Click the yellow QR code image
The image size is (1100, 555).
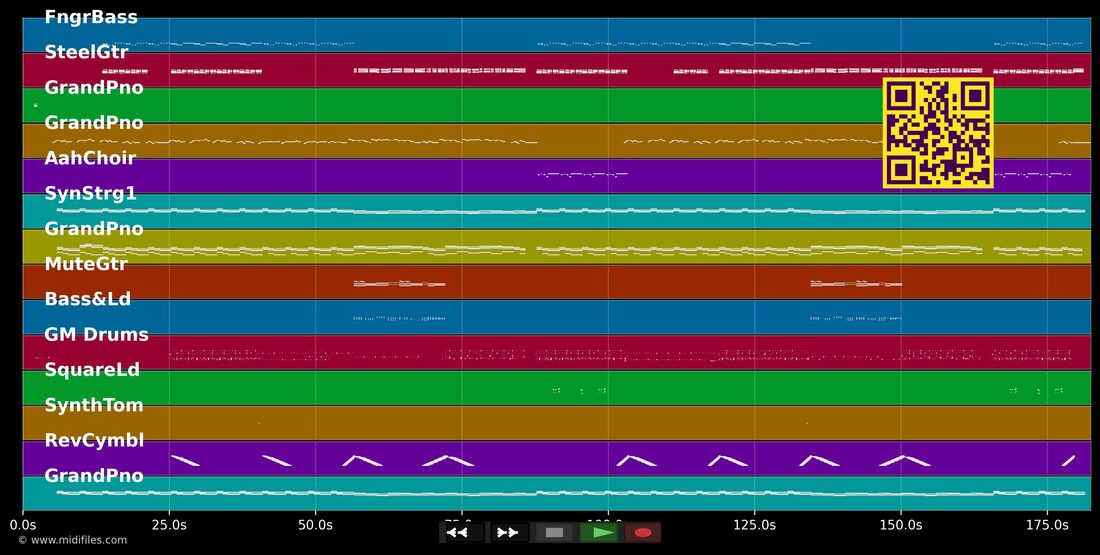(938, 133)
